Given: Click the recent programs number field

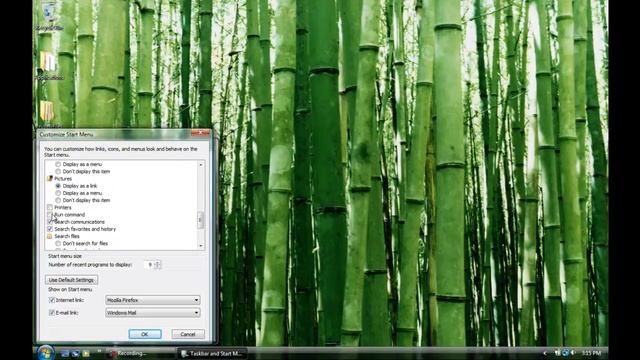Looking at the screenshot, I should [149, 264].
